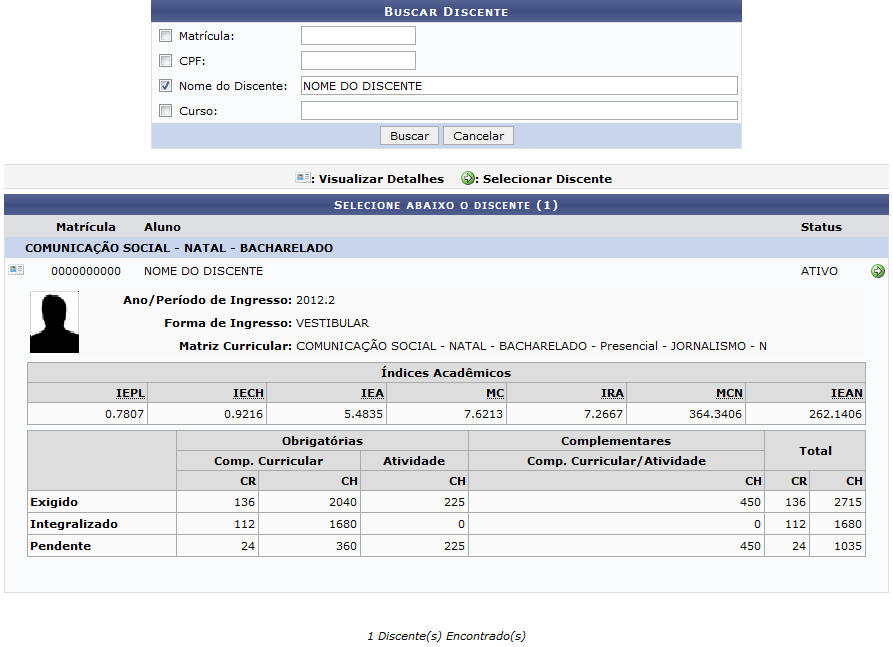893x647 pixels.
Task: Click the green Selecionar Discente arrow icon
Action: [x=877, y=271]
